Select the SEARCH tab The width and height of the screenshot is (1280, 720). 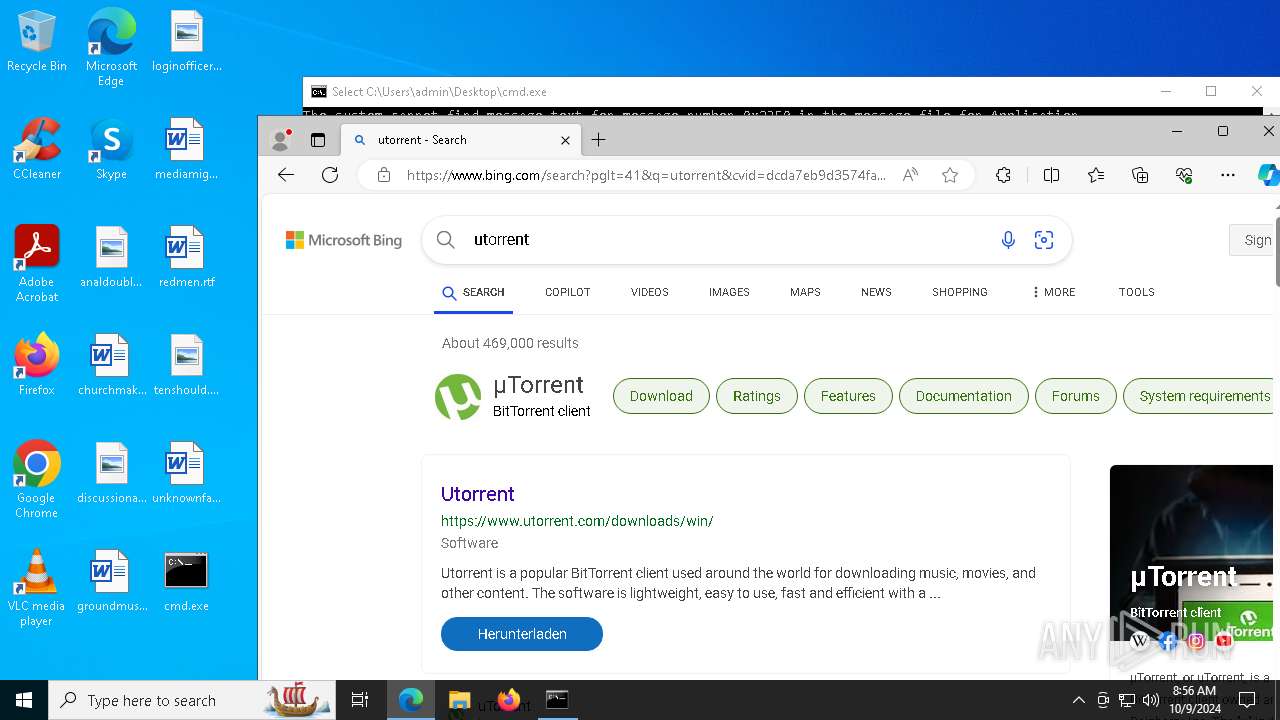473,292
